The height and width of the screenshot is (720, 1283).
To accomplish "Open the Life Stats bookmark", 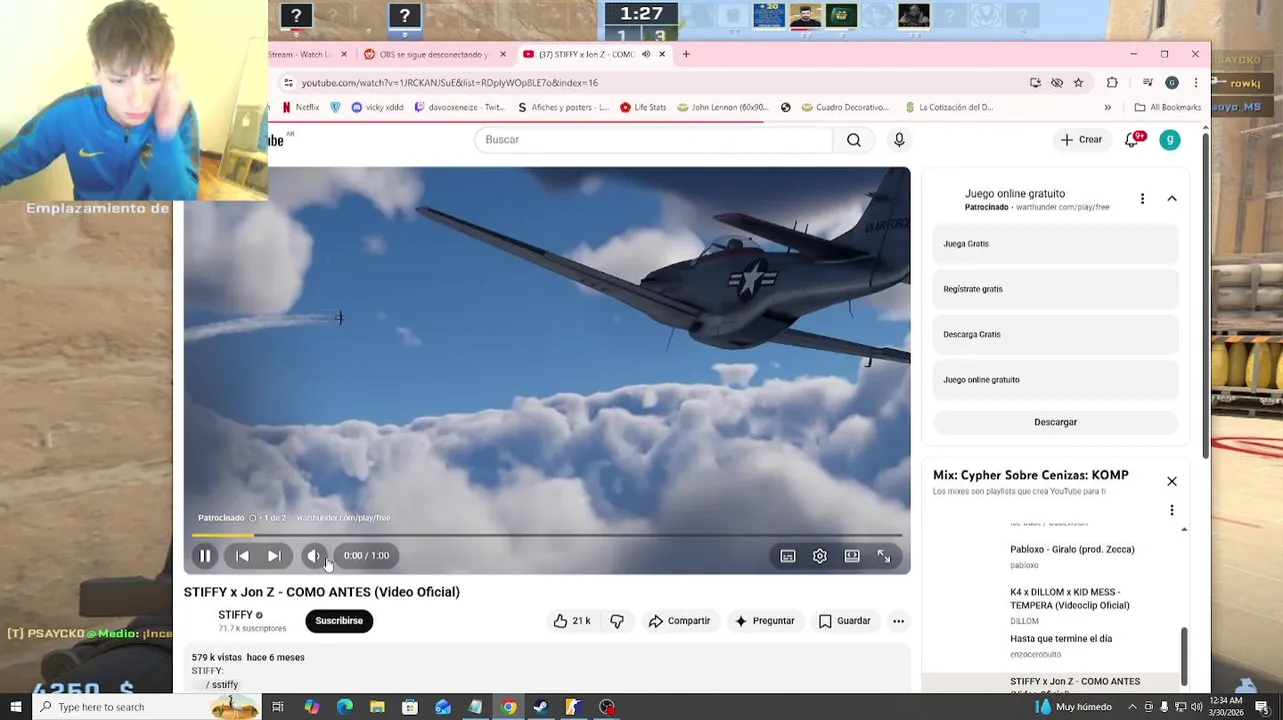I will [643, 107].
